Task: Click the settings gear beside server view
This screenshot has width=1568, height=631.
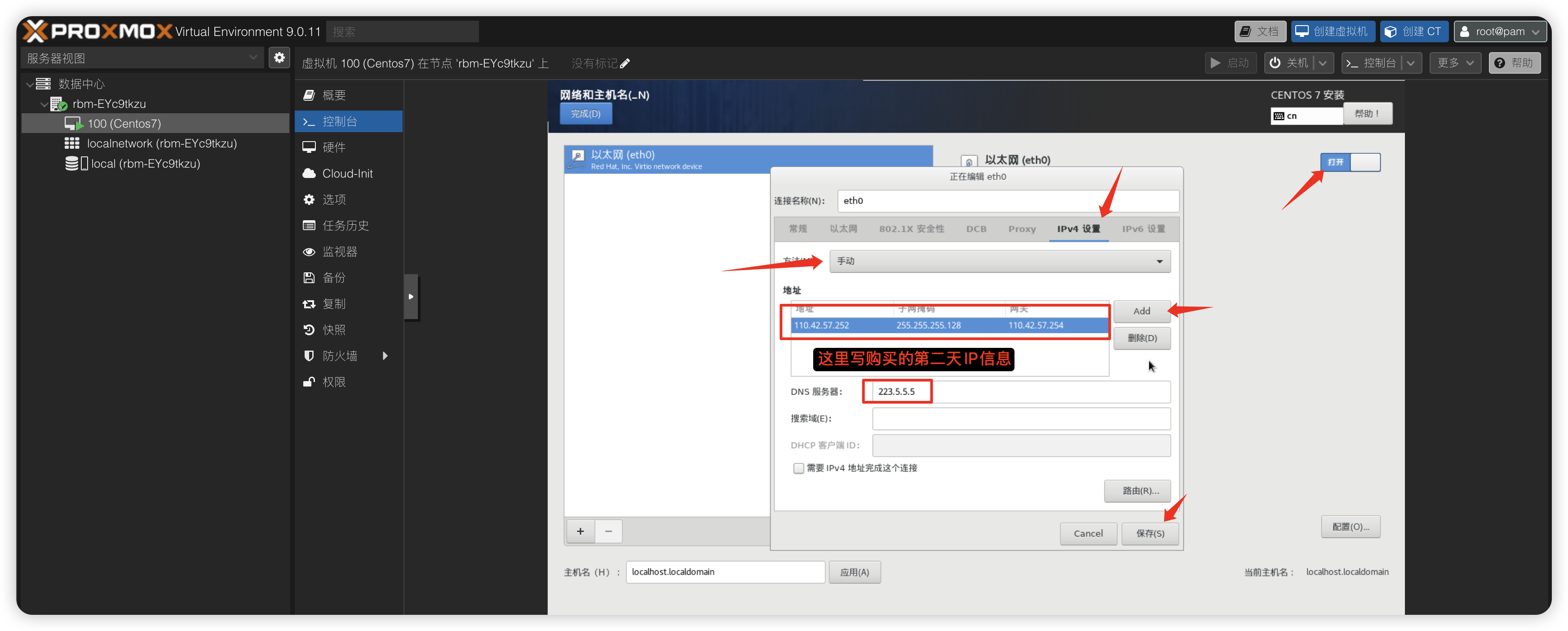Action: tap(279, 58)
